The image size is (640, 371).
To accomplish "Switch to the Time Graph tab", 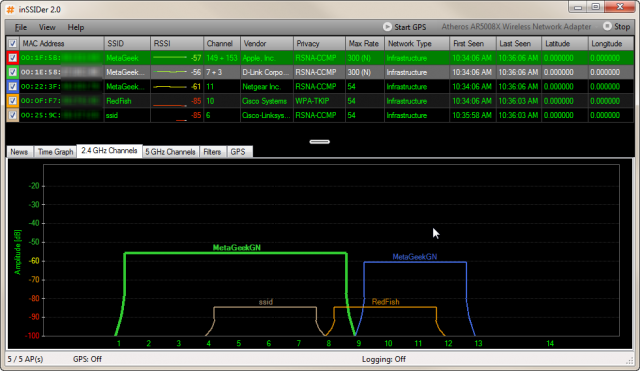I will 56,152.
